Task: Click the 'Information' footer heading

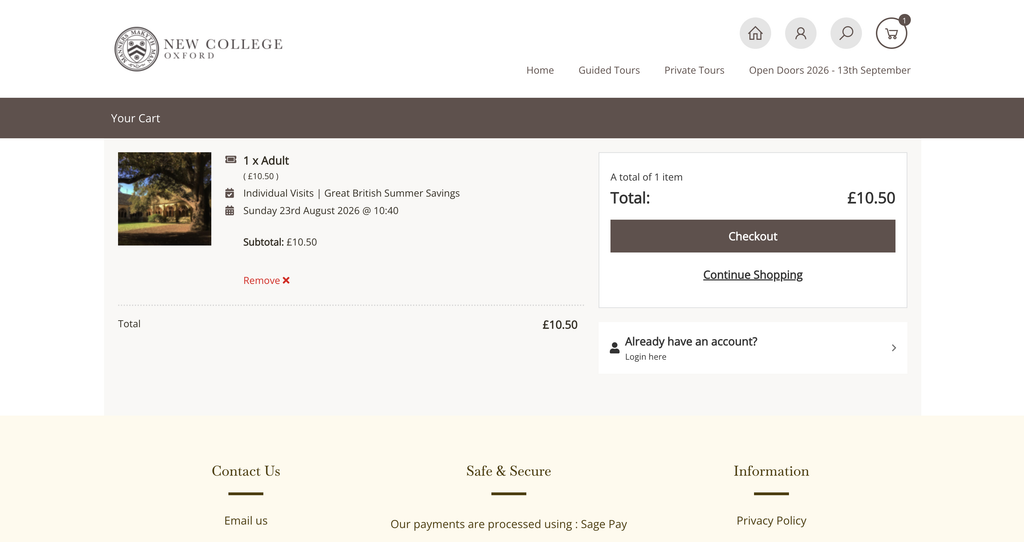Action: click(x=771, y=471)
